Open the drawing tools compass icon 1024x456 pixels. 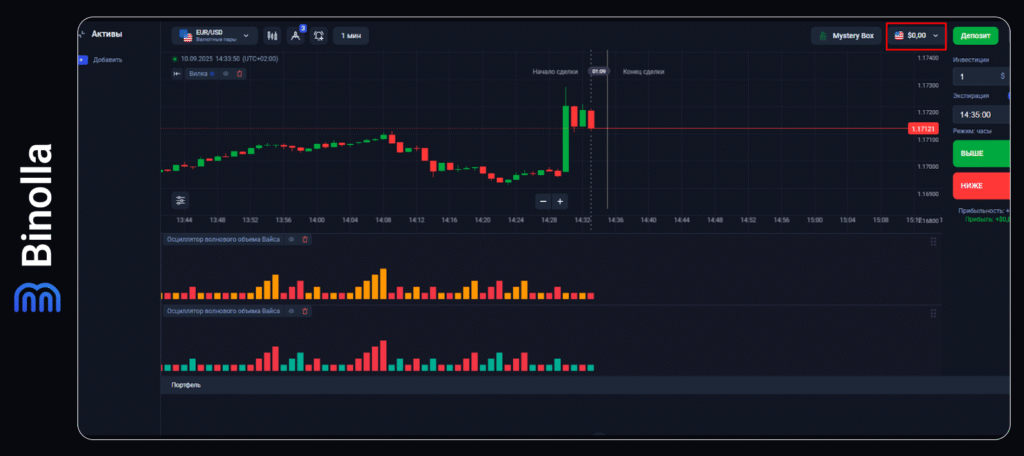(x=295, y=36)
